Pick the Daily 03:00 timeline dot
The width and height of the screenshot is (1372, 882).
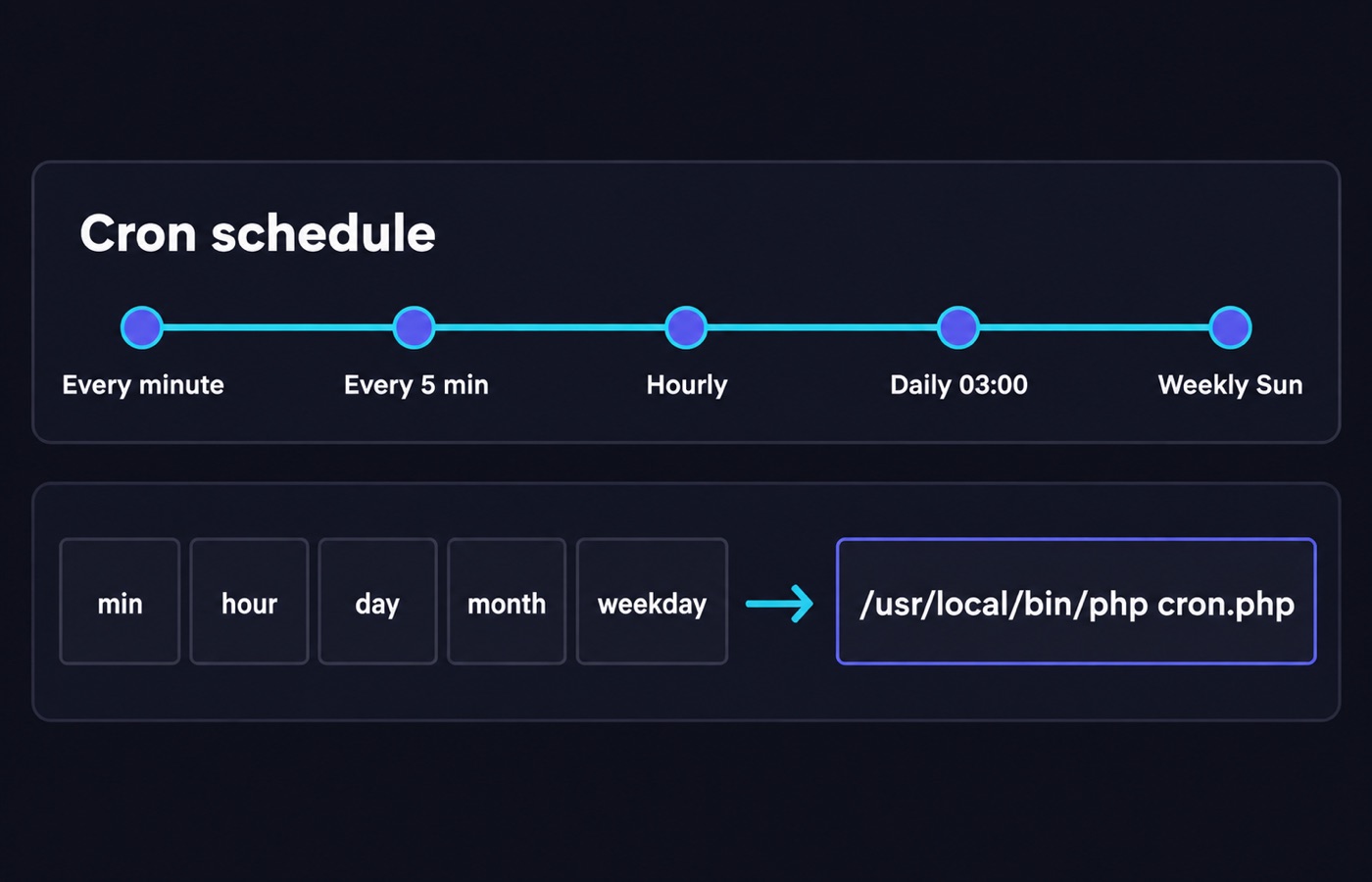pyautogui.click(x=958, y=327)
